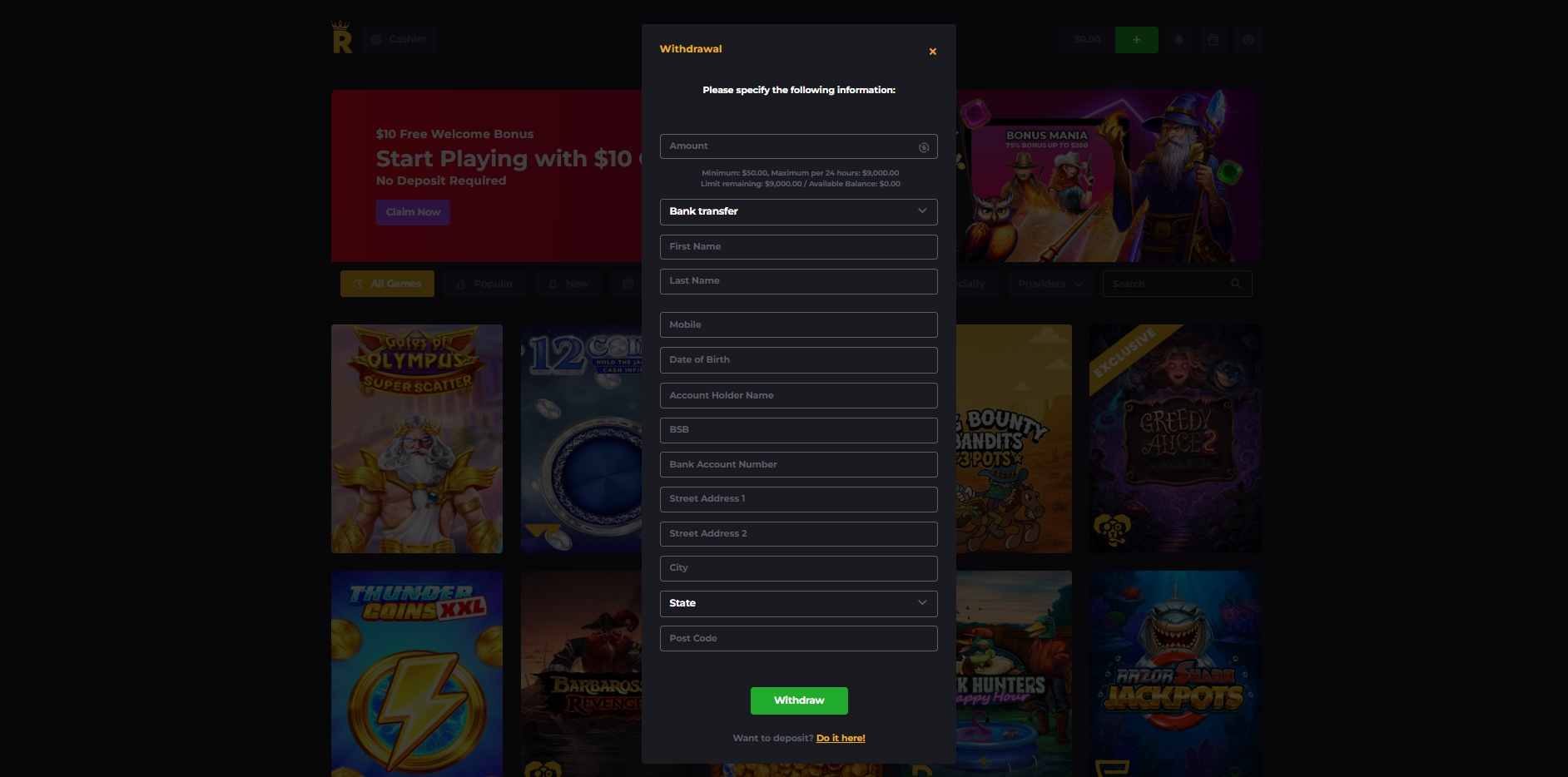Click the Claim Now bonus button

coord(413,212)
